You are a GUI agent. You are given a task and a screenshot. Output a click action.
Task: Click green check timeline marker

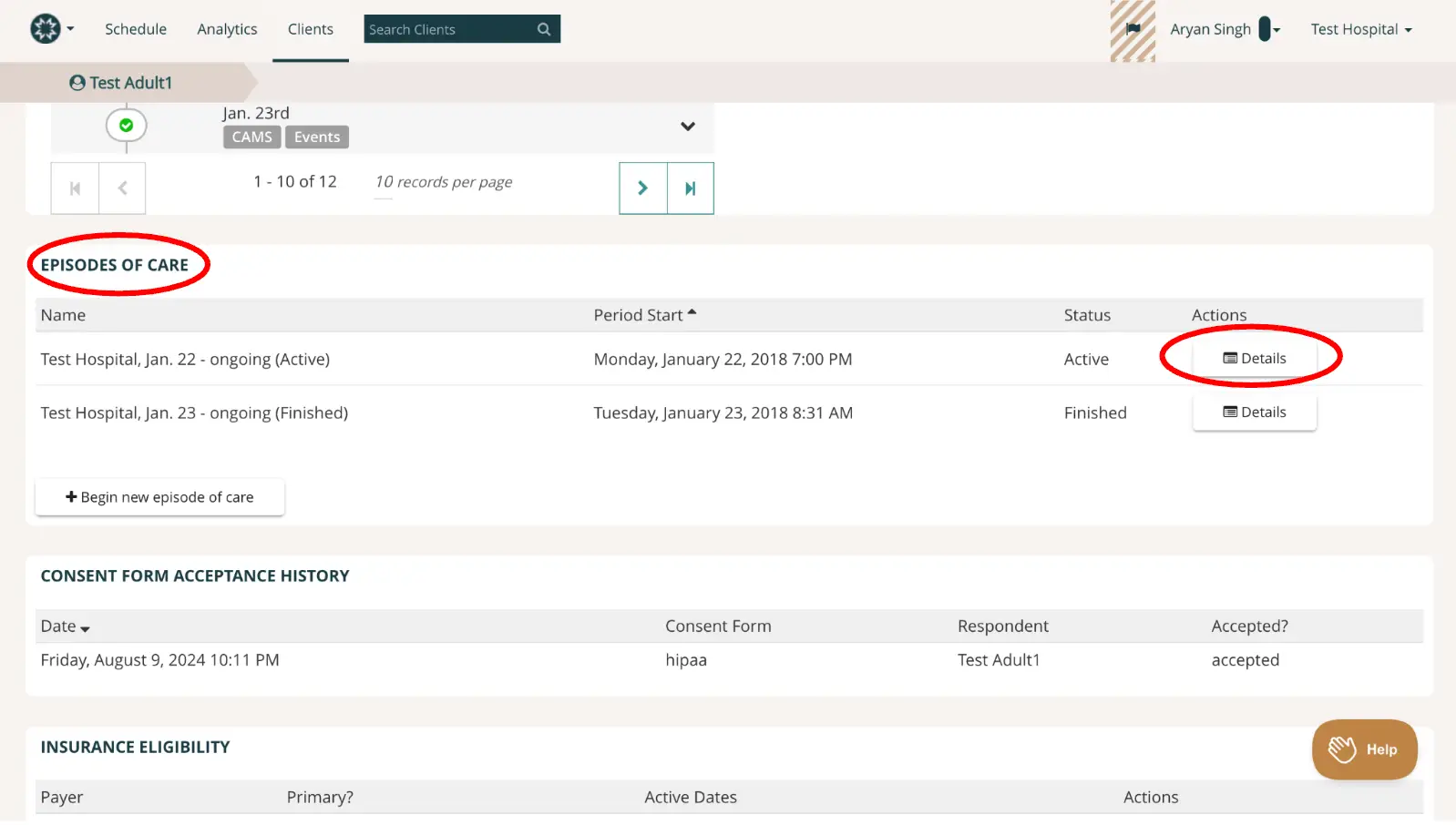coord(126,125)
